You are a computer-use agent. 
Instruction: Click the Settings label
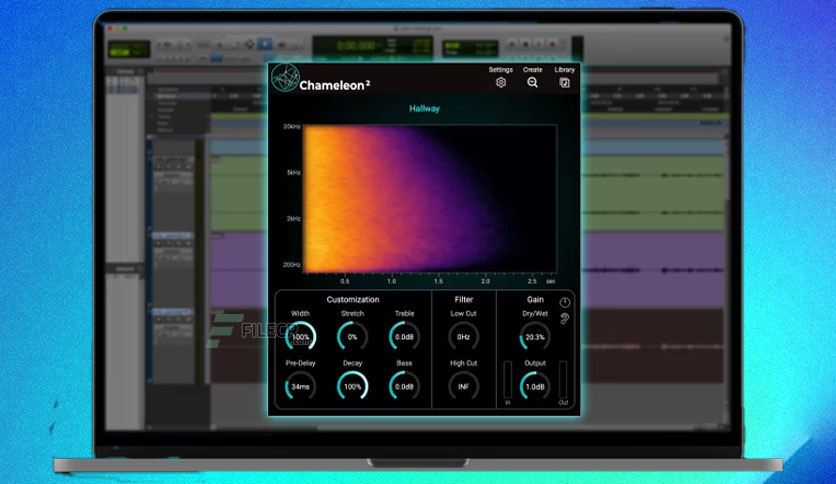[501, 70]
